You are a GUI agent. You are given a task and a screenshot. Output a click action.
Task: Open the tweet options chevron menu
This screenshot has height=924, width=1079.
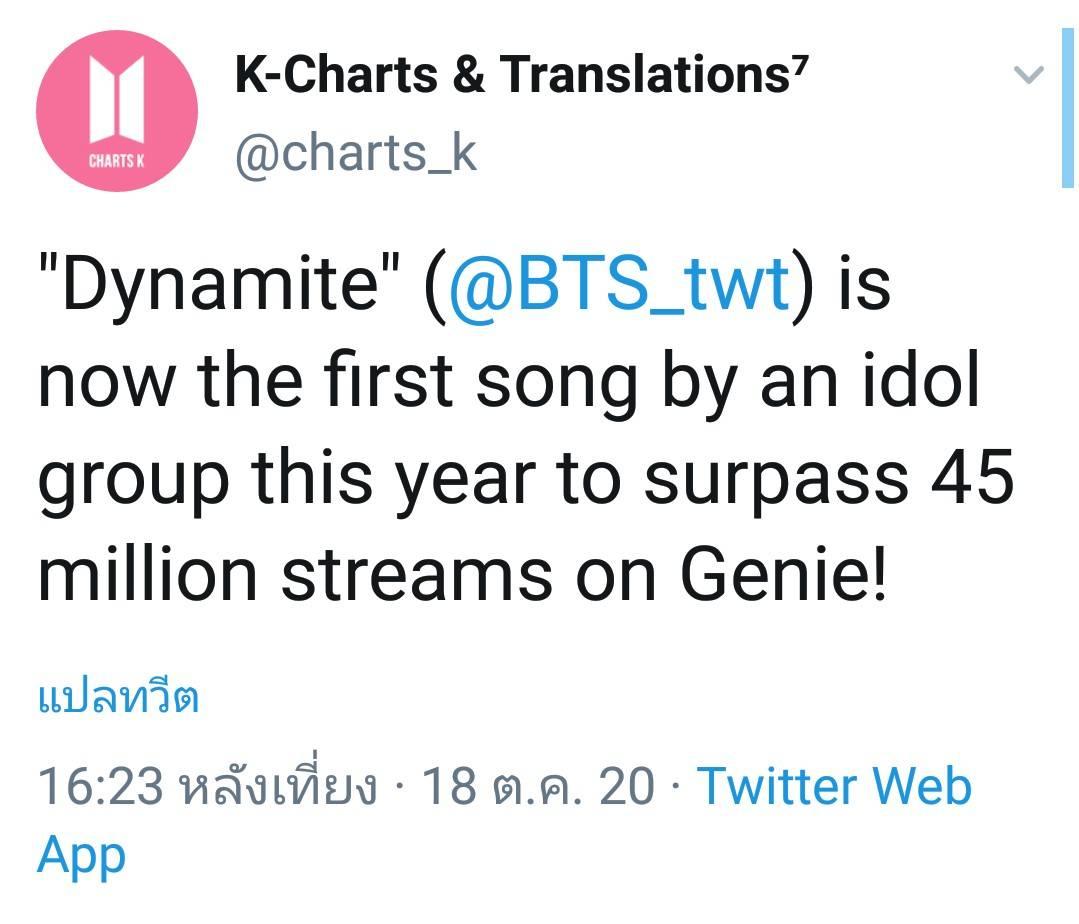pos(1028,75)
